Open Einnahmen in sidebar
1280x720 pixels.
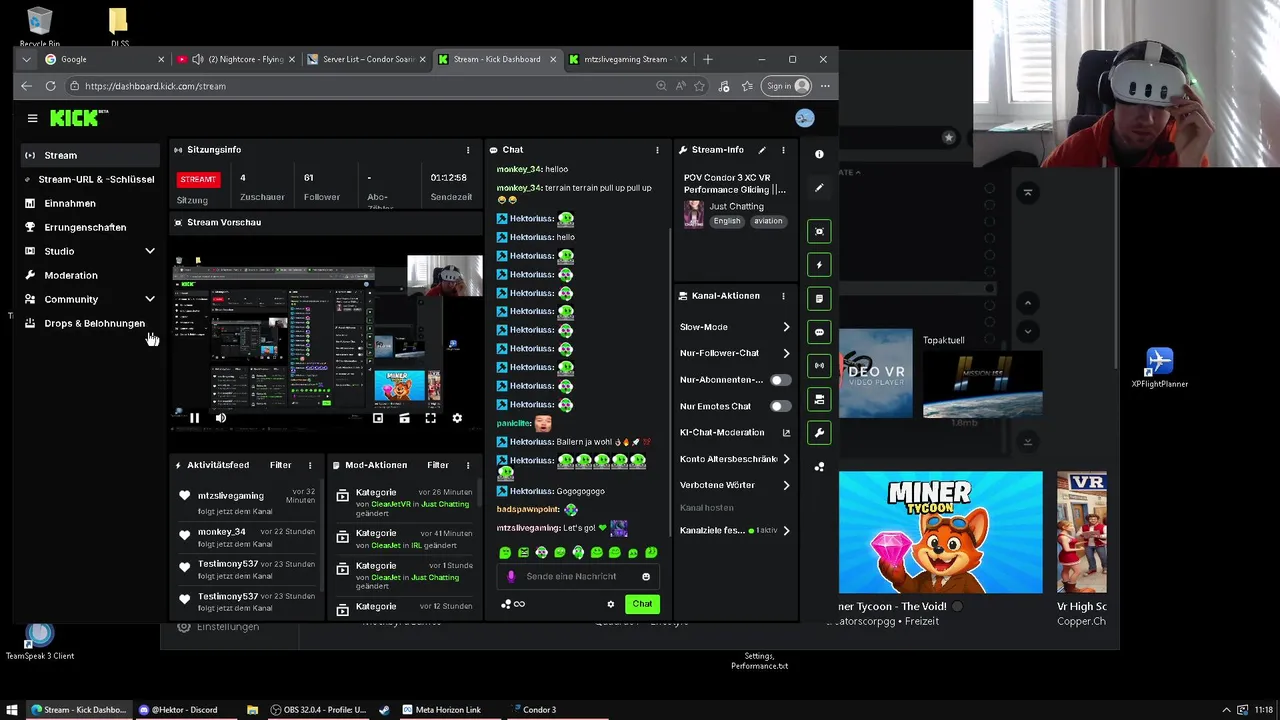coord(90,203)
